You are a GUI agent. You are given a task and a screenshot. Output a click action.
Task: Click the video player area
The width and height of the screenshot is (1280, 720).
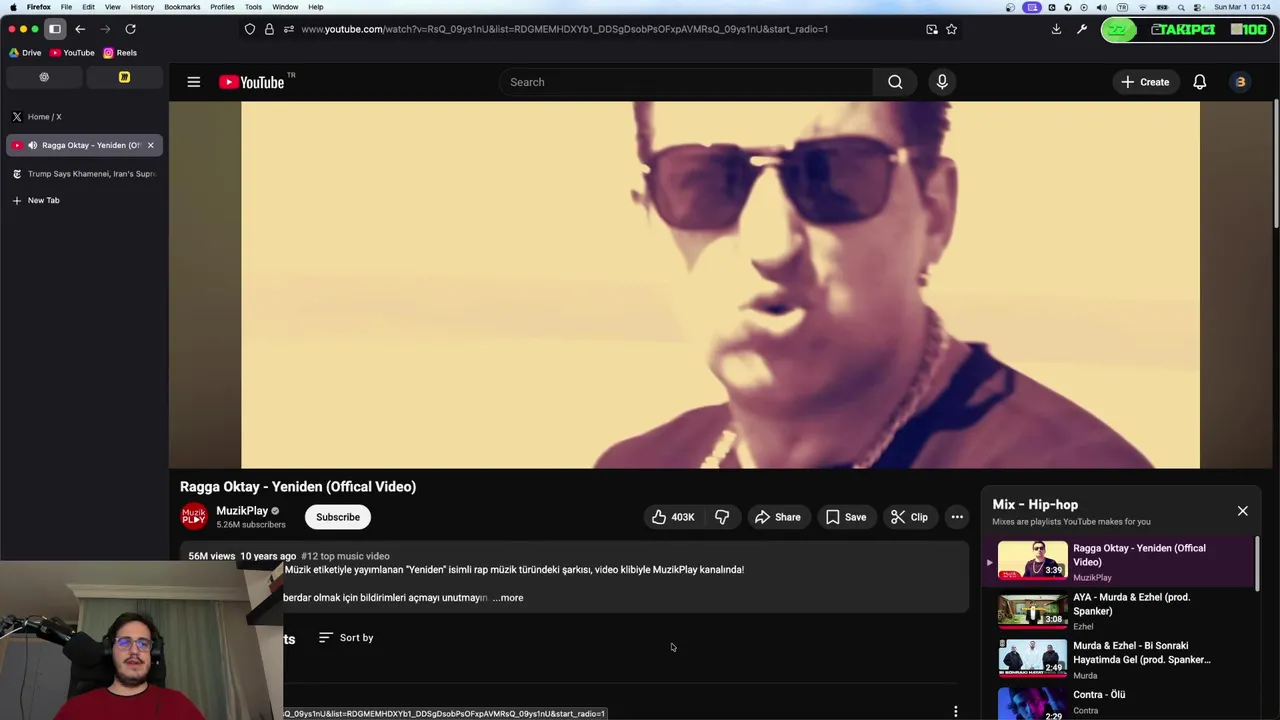(x=720, y=285)
